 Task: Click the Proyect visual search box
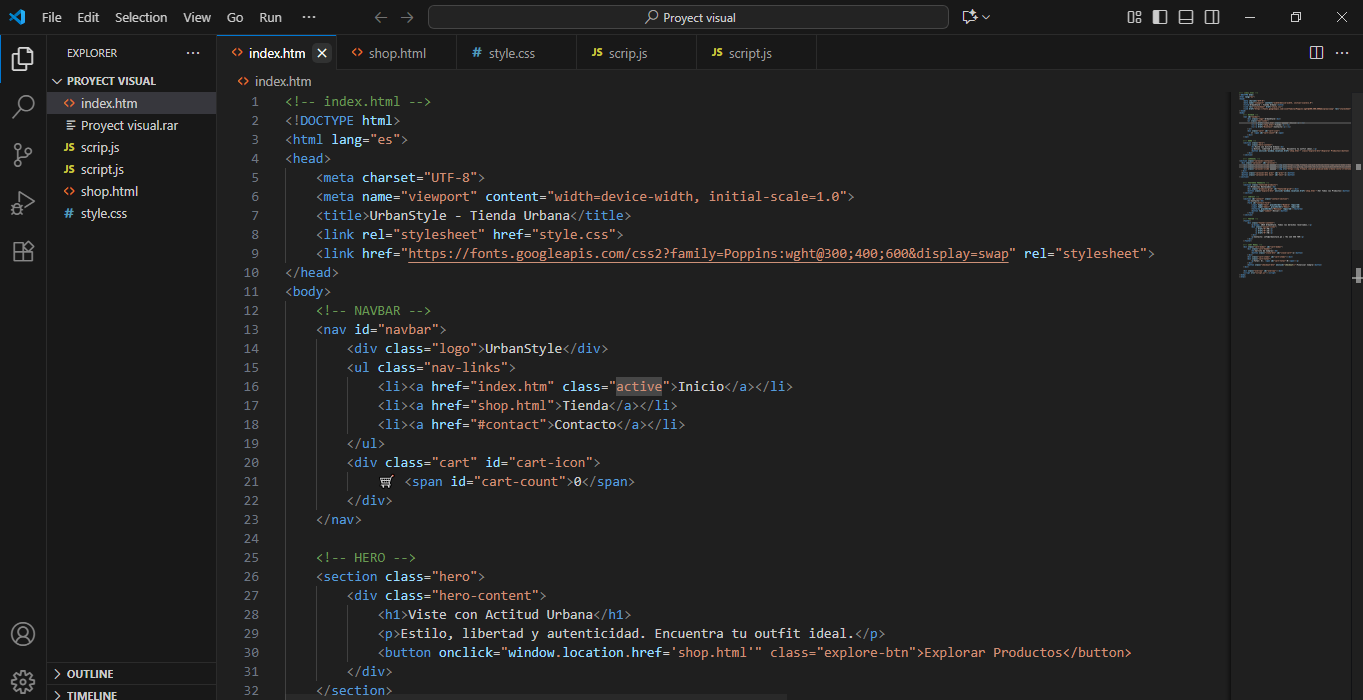[x=688, y=17]
